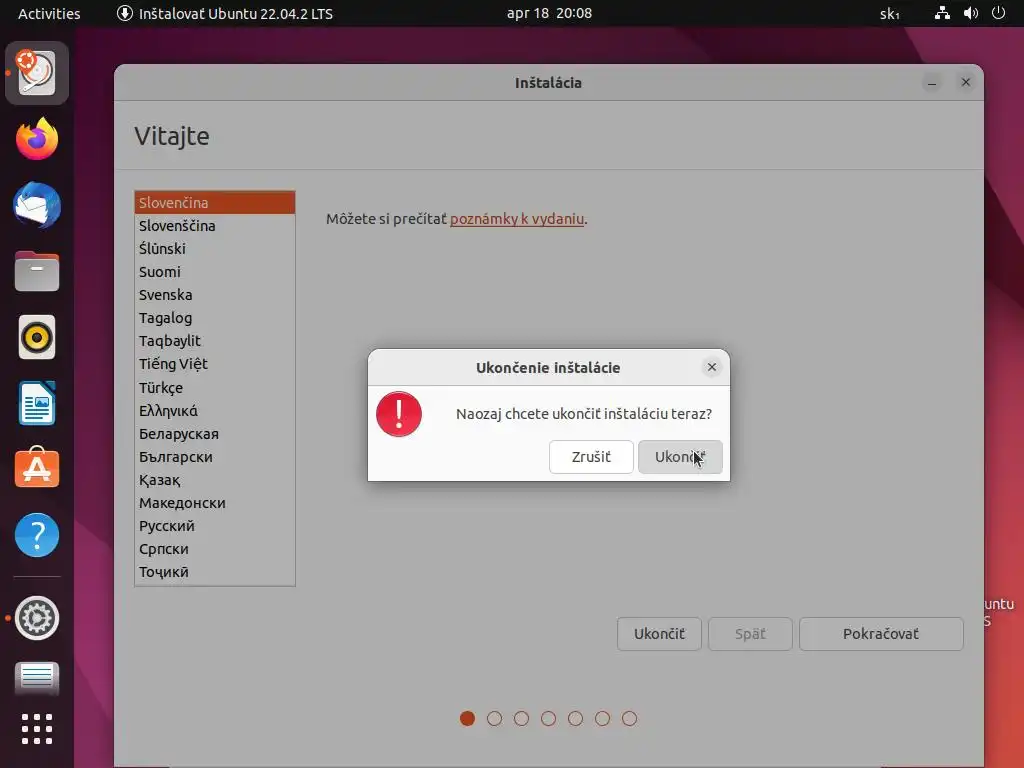Select Српски language

[215, 549]
